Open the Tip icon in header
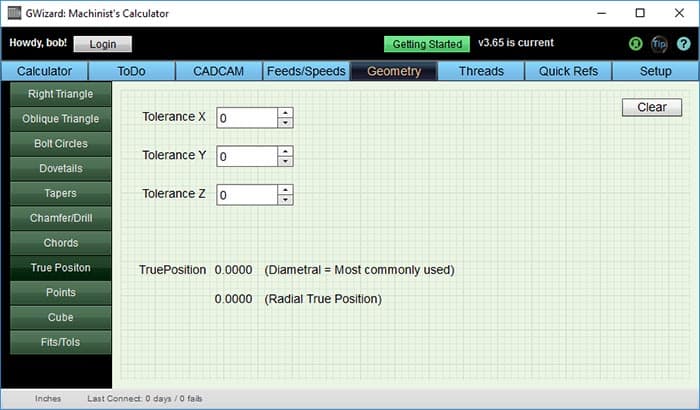Screen dimensions: 700x410 659,44
